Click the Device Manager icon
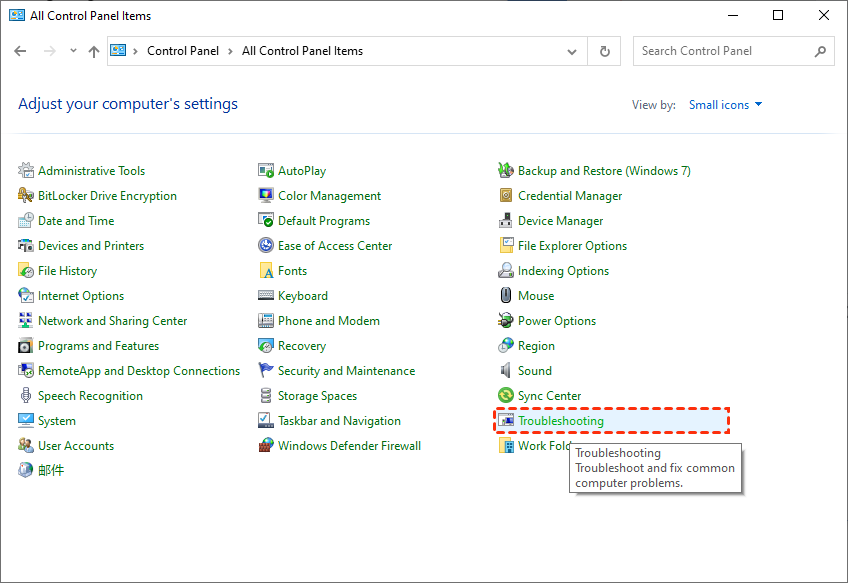 click(506, 221)
